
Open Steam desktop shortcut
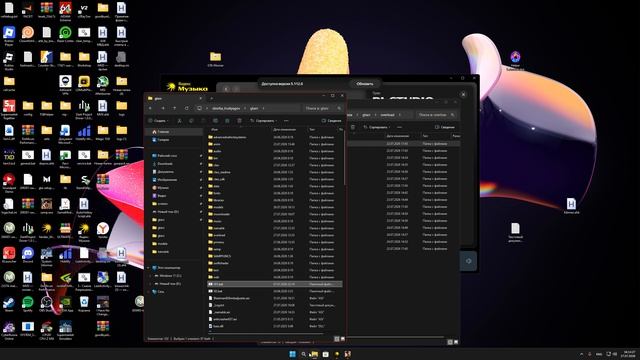coord(9,304)
